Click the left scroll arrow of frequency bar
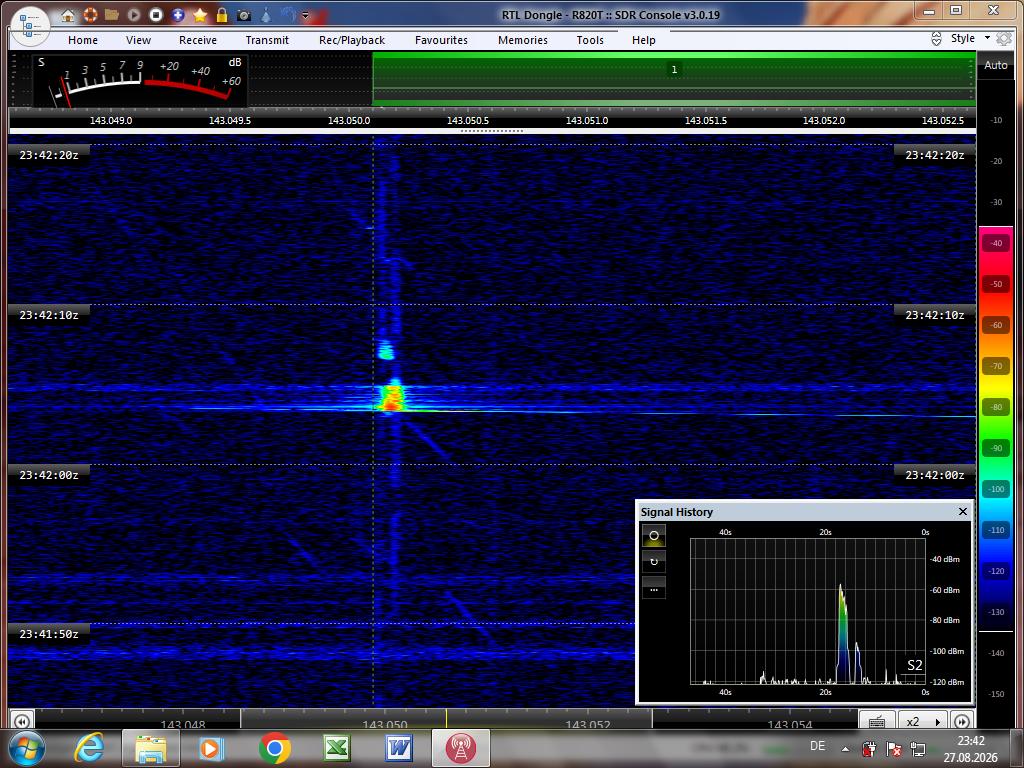This screenshot has height=768, width=1024. [21, 721]
